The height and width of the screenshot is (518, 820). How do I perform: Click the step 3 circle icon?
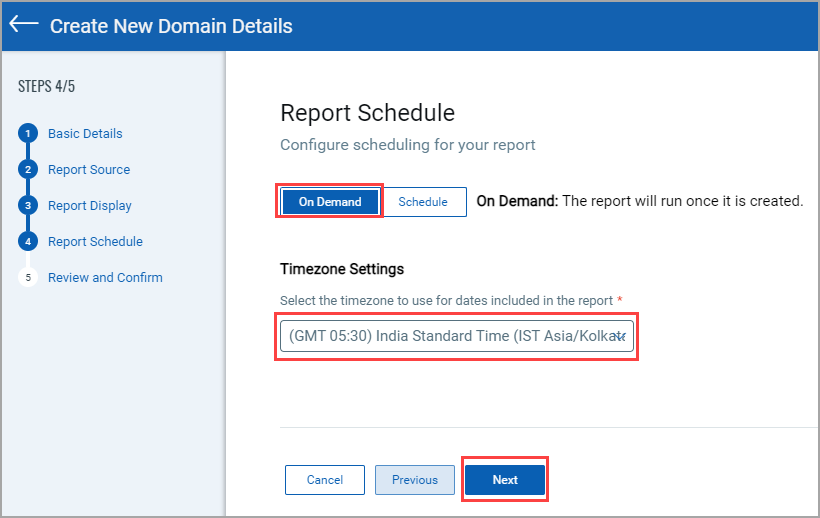pos(28,206)
